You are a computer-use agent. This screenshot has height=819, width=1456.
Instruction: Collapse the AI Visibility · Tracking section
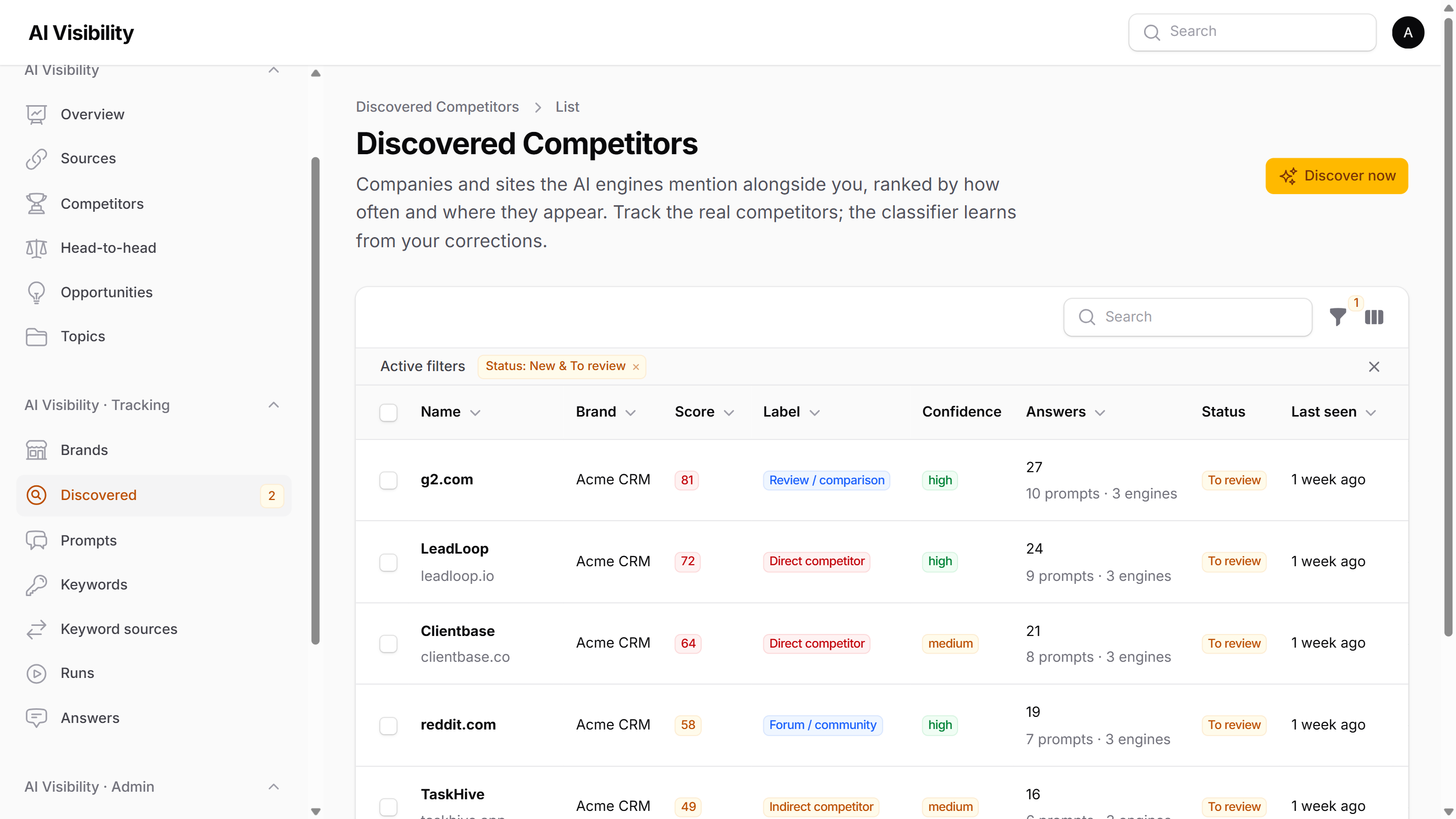tap(274, 405)
